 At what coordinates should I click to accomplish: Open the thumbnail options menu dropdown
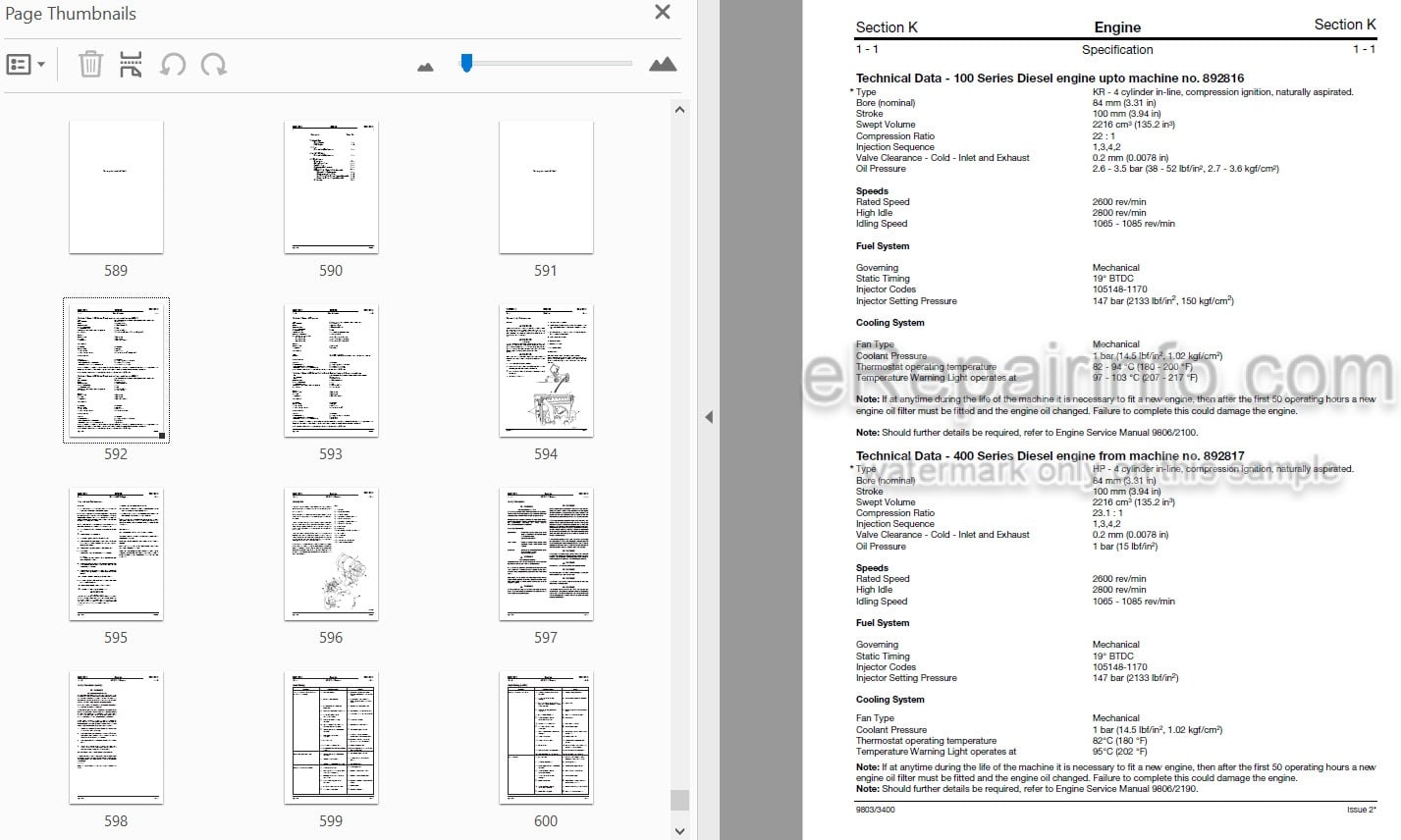coord(26,65)
